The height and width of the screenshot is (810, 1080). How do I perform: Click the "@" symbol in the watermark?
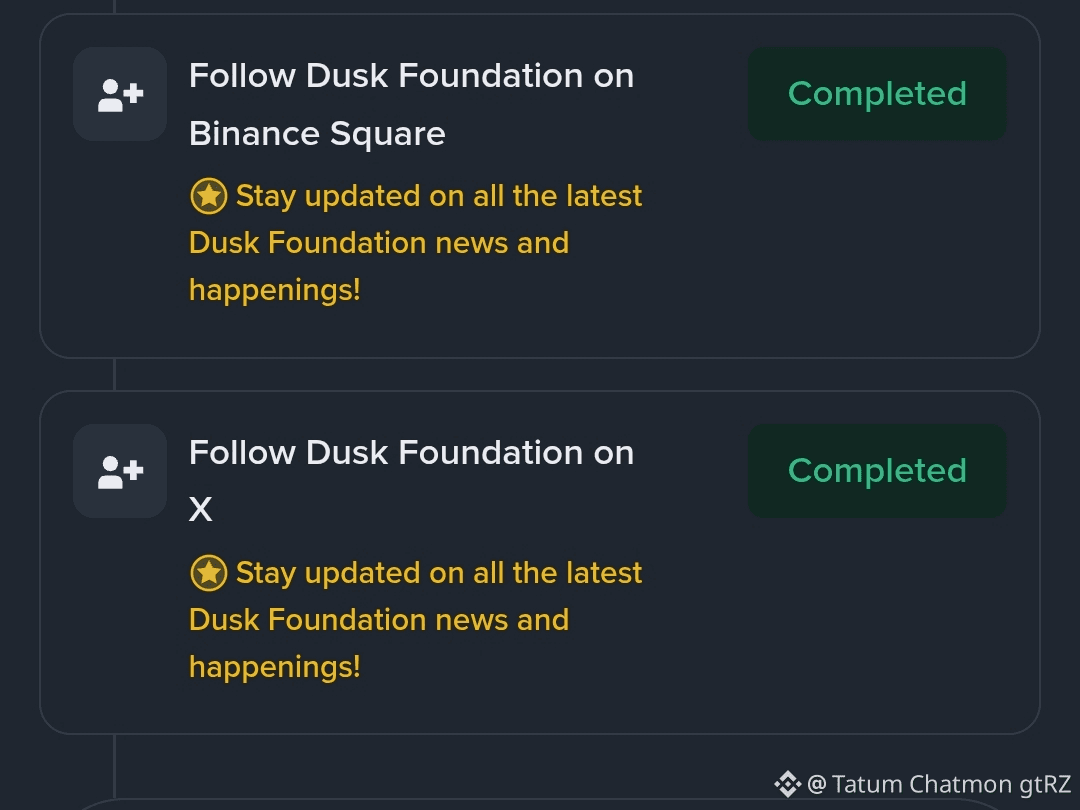pyautogui.click(x=816, y=784)
